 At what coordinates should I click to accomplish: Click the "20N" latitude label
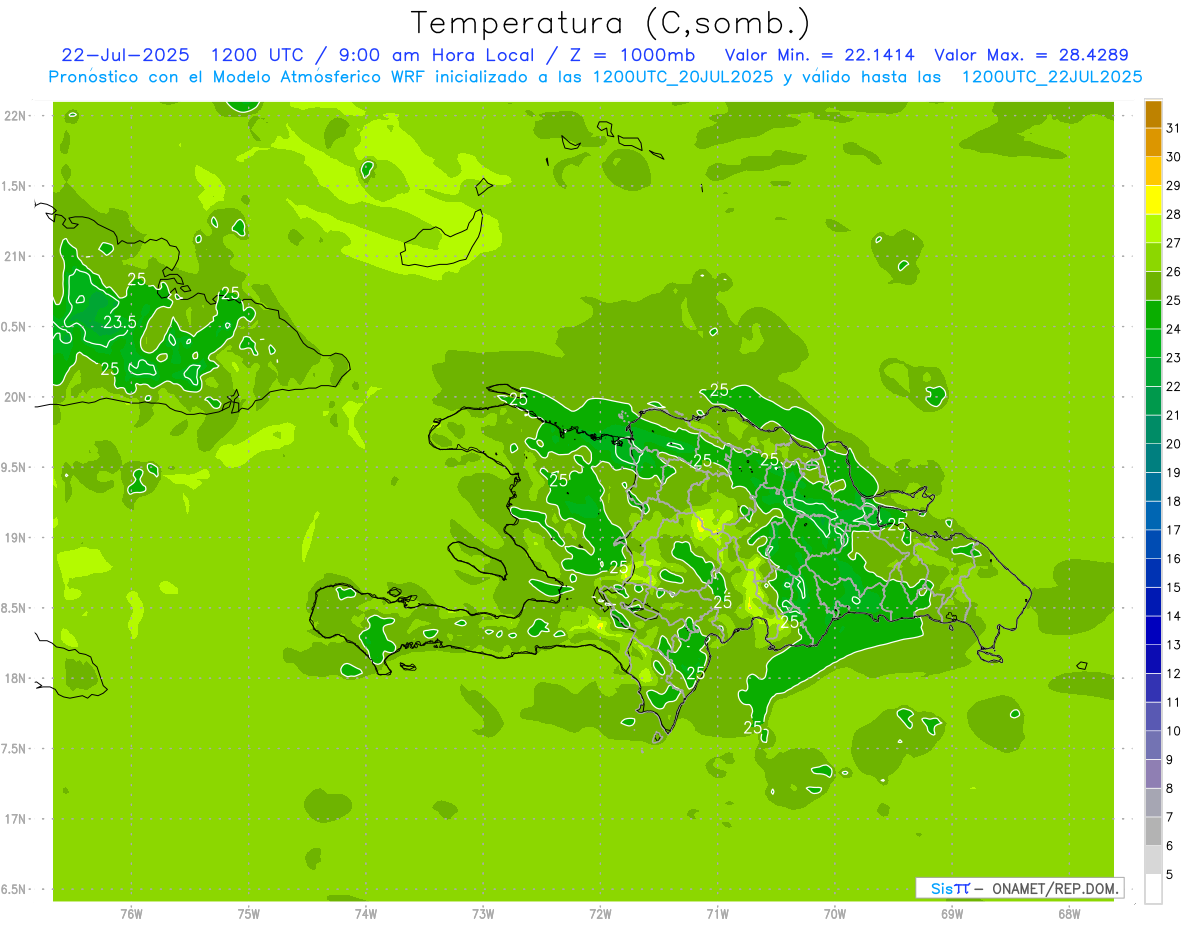pos(15,398)
